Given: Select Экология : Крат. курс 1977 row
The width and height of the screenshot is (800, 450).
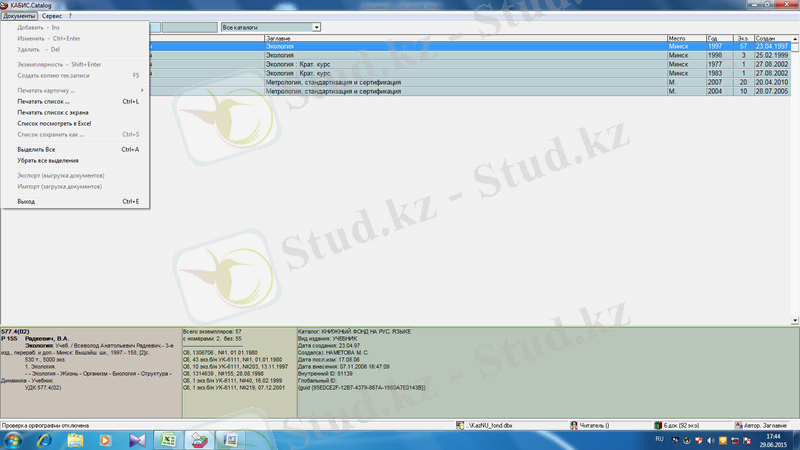Looking at the screenshot, I should point(470,64).
